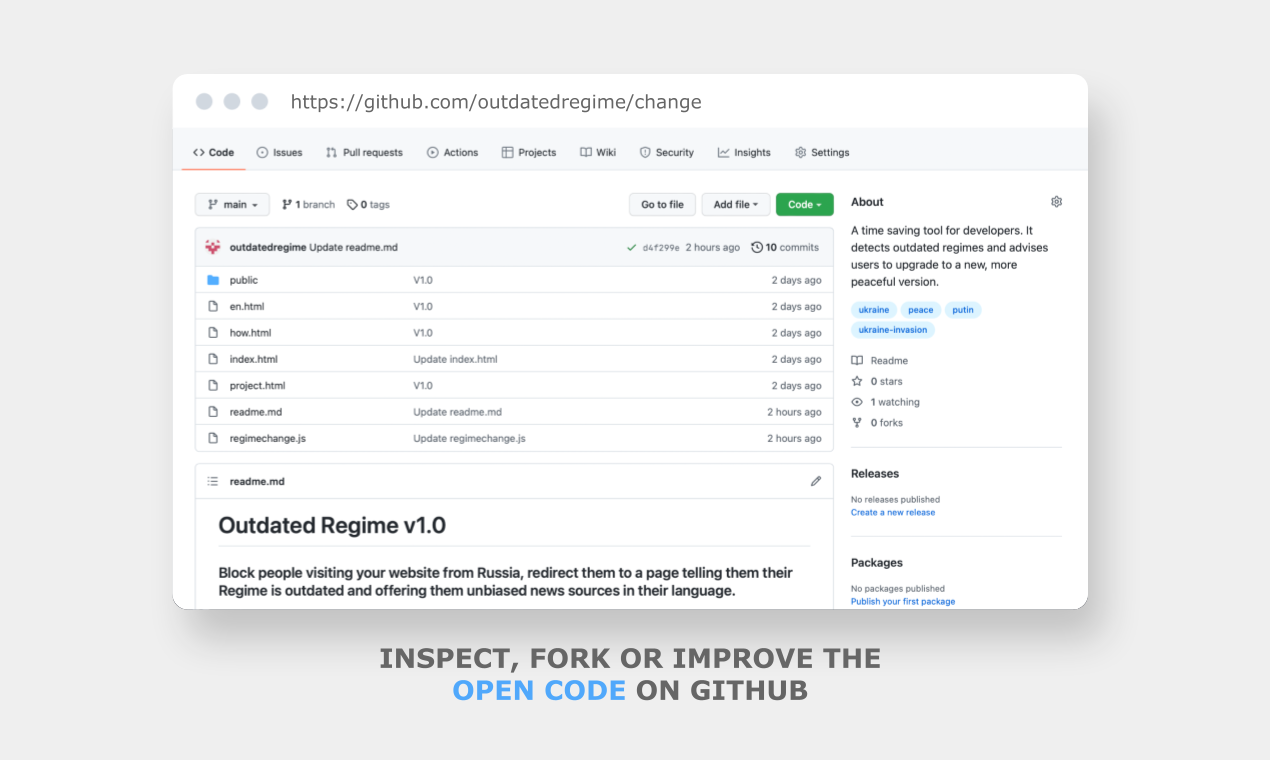Open the Issues tab
This screenshot has width=1270, height=760.
279,152
